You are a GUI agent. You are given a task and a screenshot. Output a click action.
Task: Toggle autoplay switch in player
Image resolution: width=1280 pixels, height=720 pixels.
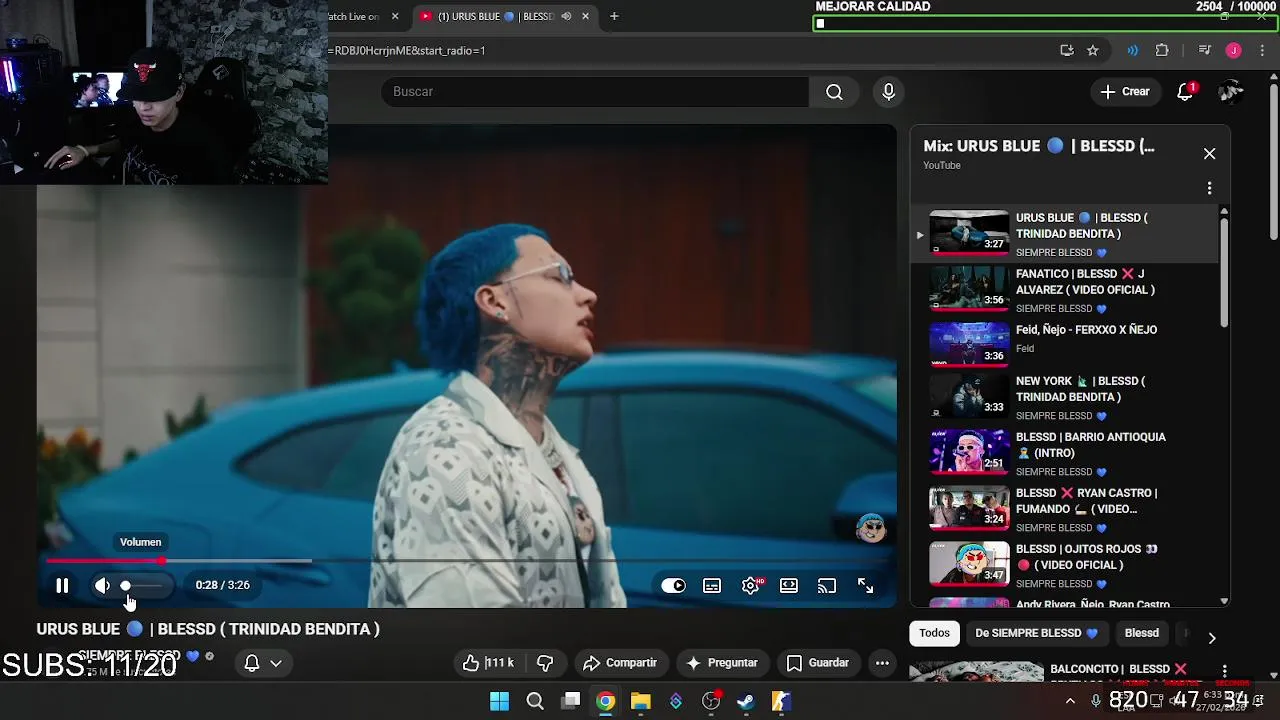pyautogui.click(x=673, y=586)
